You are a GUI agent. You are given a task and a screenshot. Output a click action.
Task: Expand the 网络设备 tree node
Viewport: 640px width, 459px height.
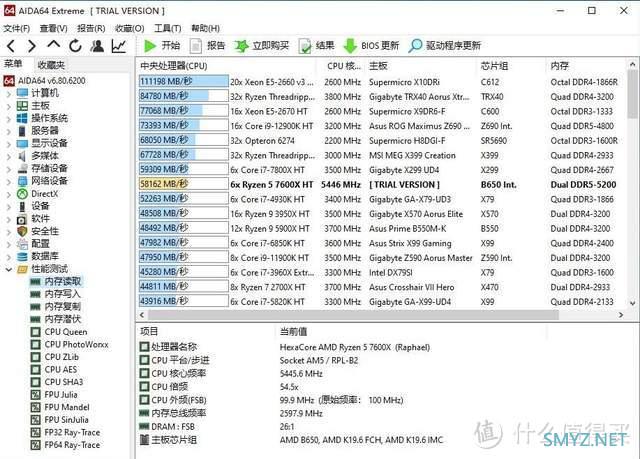tap(9, 182)
